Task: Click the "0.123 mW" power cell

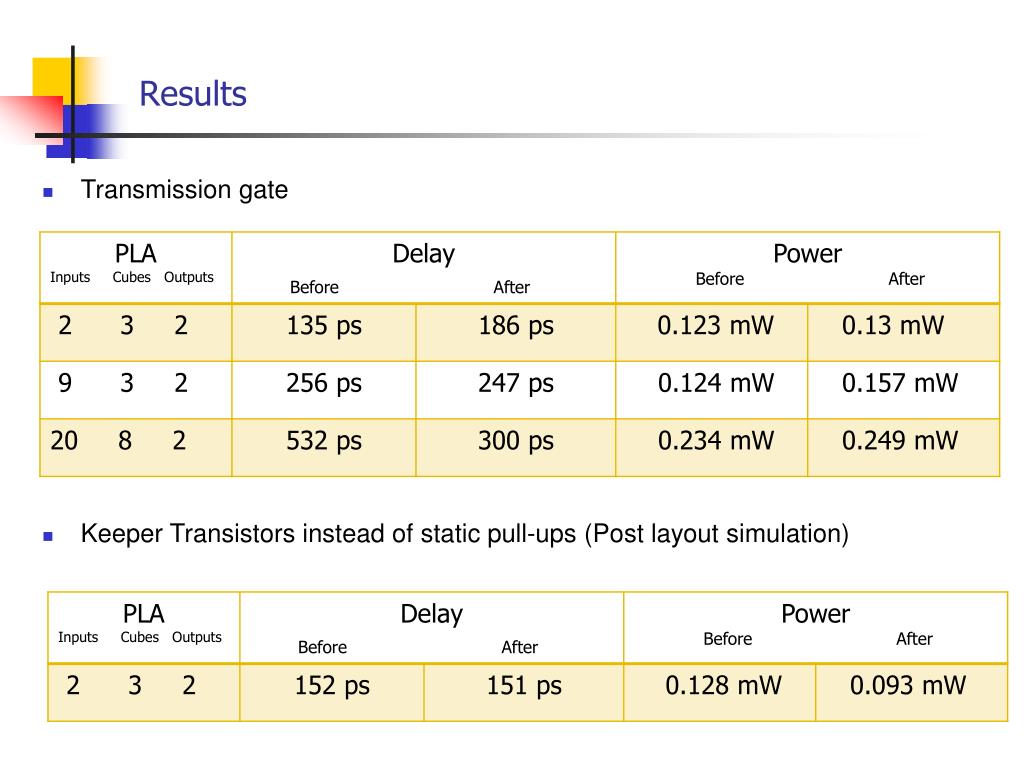Action: tap(715, 326)
